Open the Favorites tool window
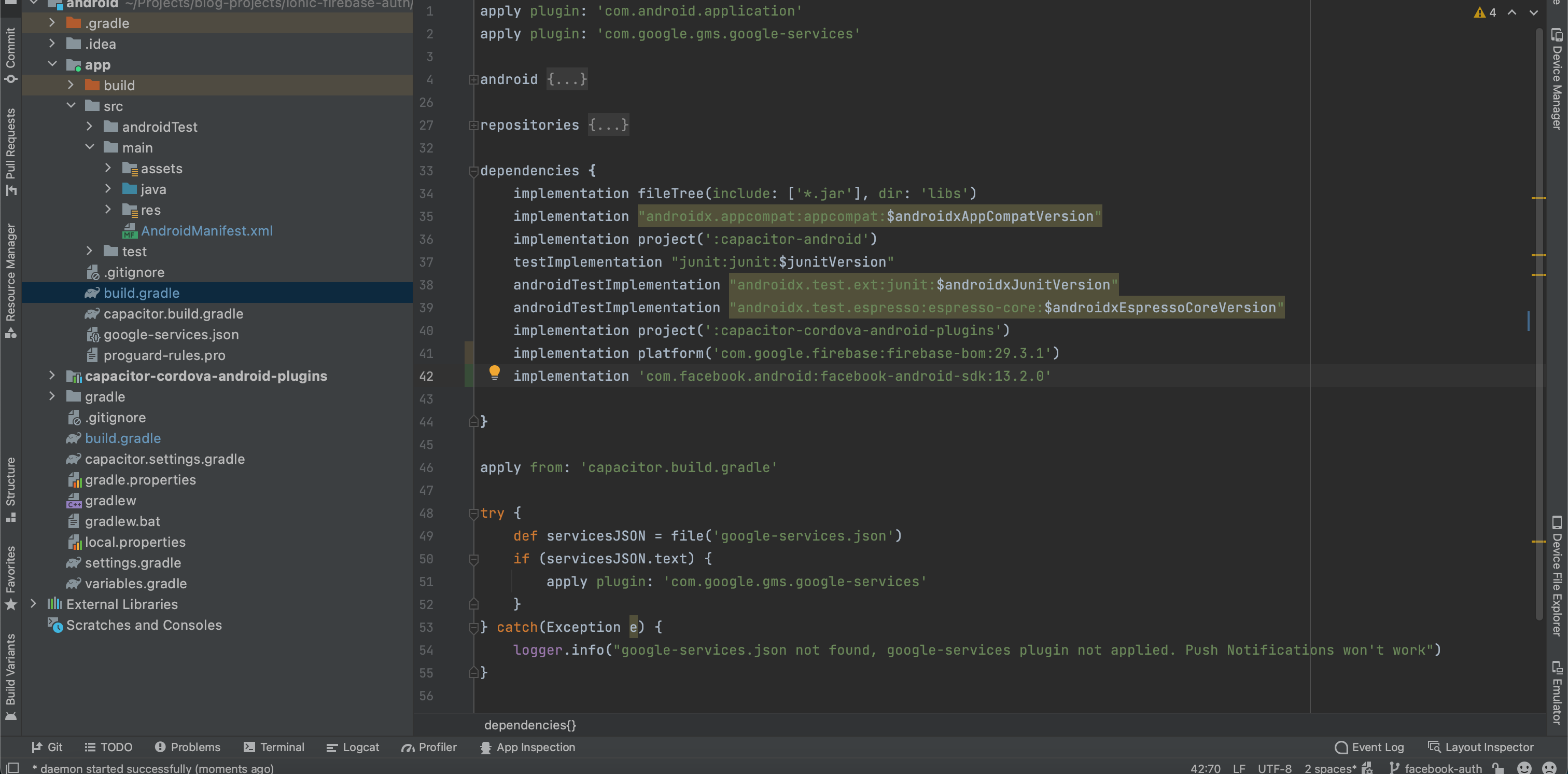The image size is (1568, 774). 10,578
